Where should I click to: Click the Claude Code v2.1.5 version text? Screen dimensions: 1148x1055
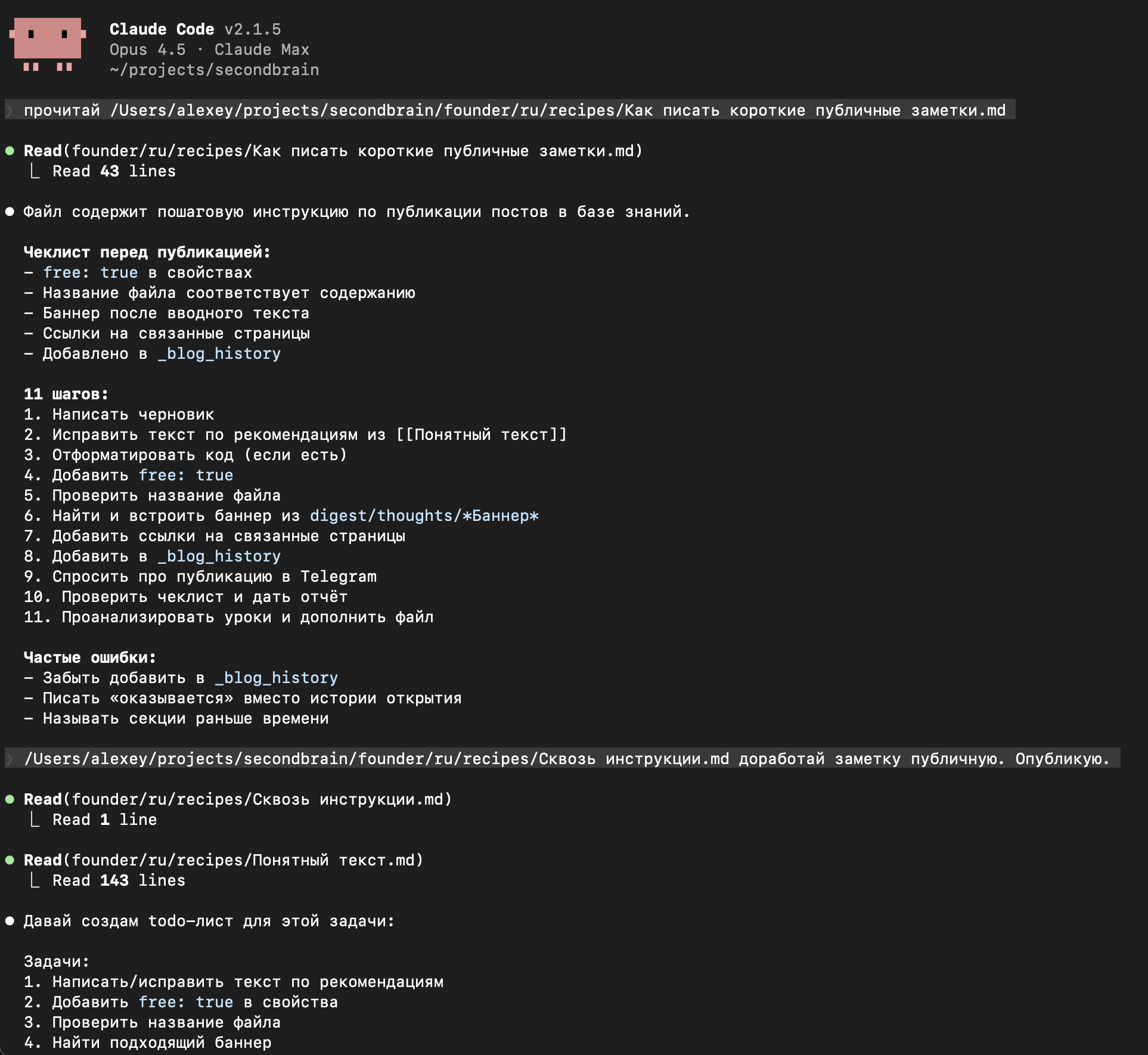pos(195,30)
